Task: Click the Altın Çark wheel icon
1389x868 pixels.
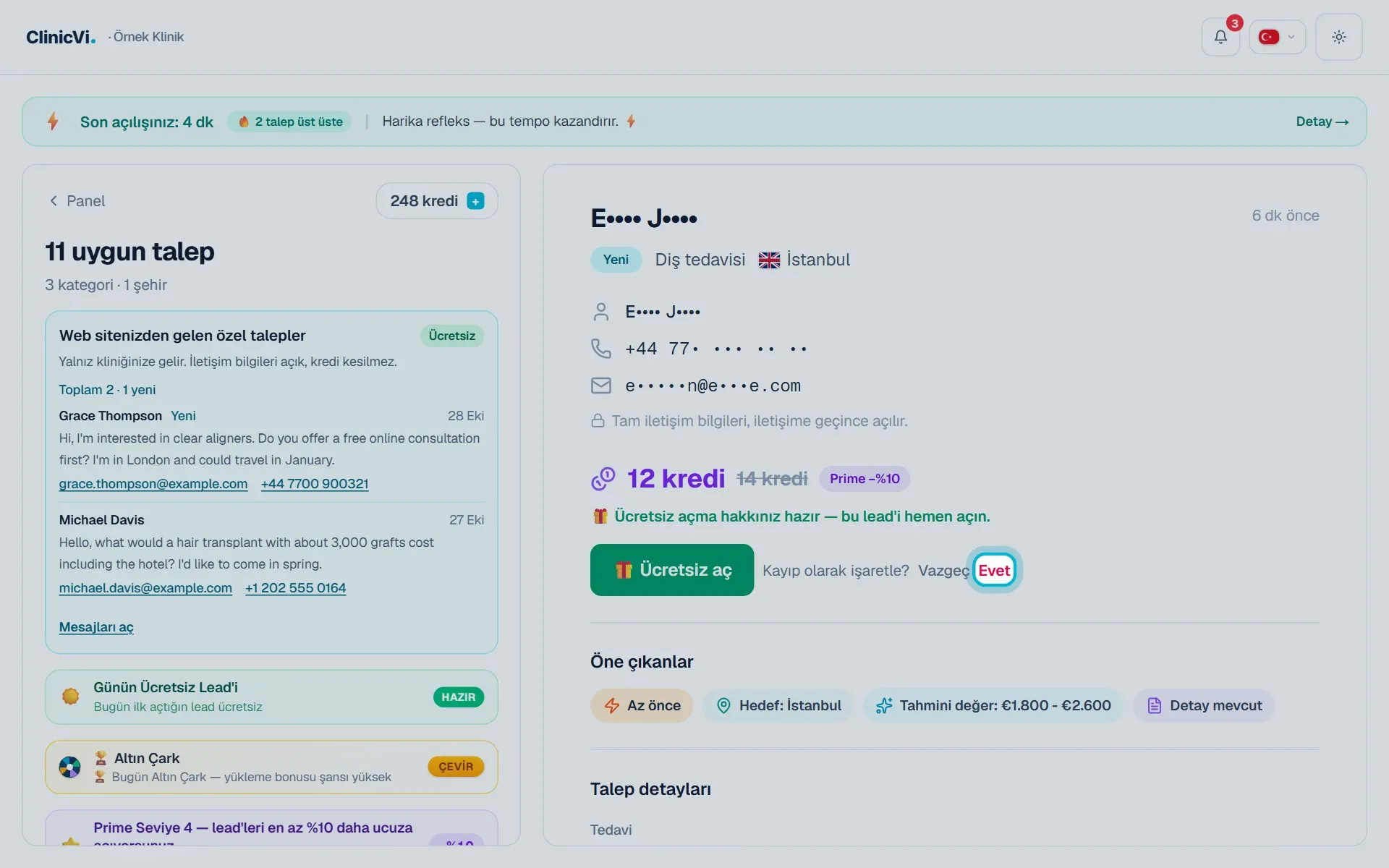Action: pyautogui.click(x=69, y=767)
